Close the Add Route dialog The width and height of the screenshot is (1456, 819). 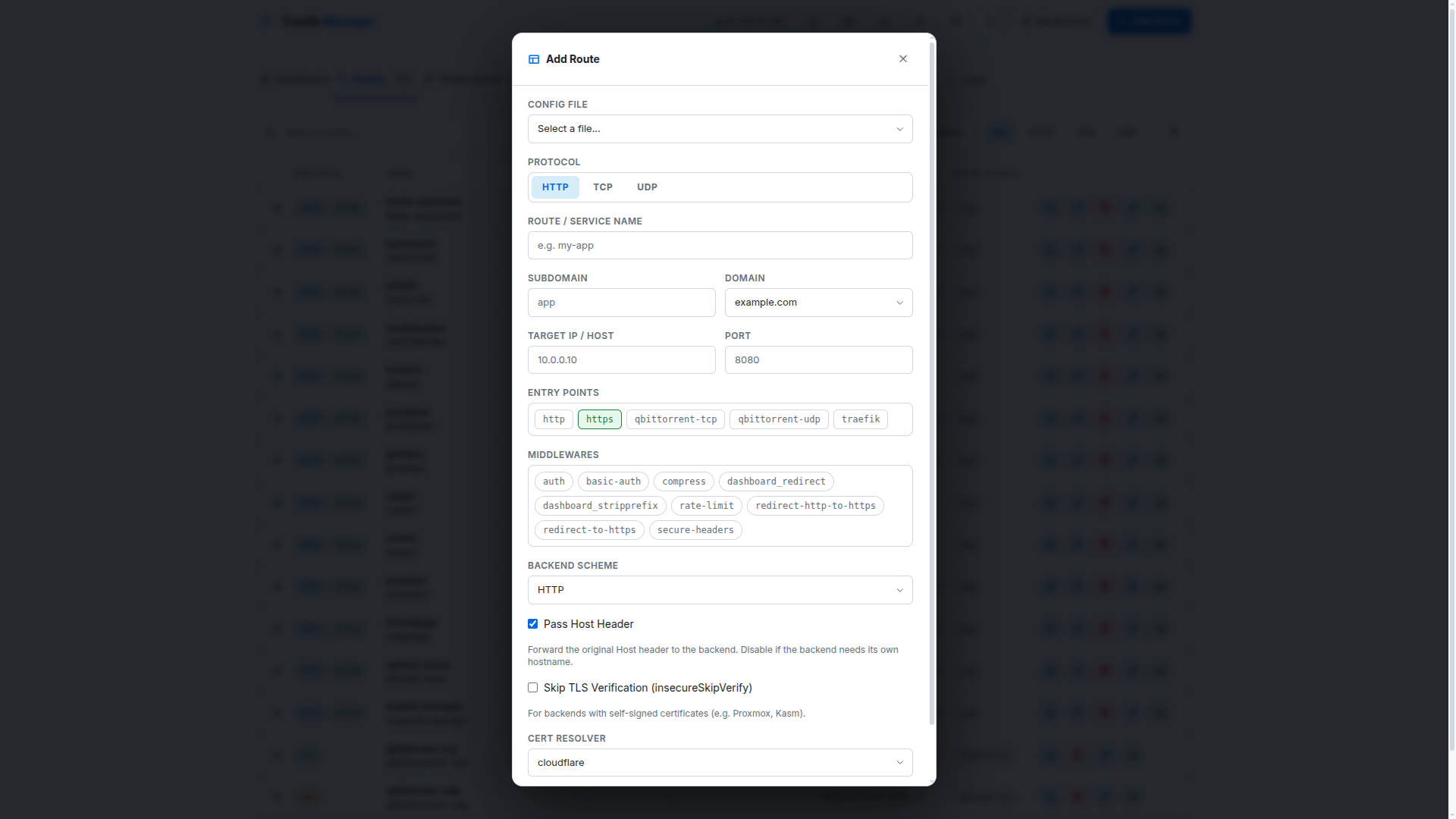[x=902, y=59]
